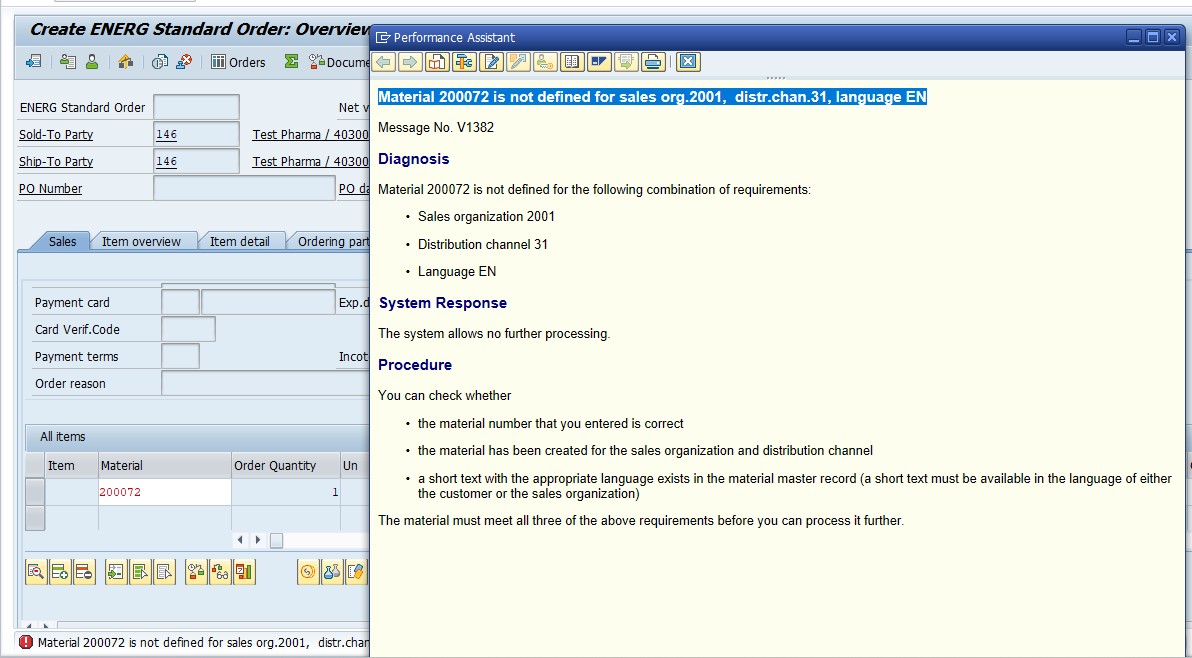
Task: Click the insert item row plus icon
Action: [60, 572]
